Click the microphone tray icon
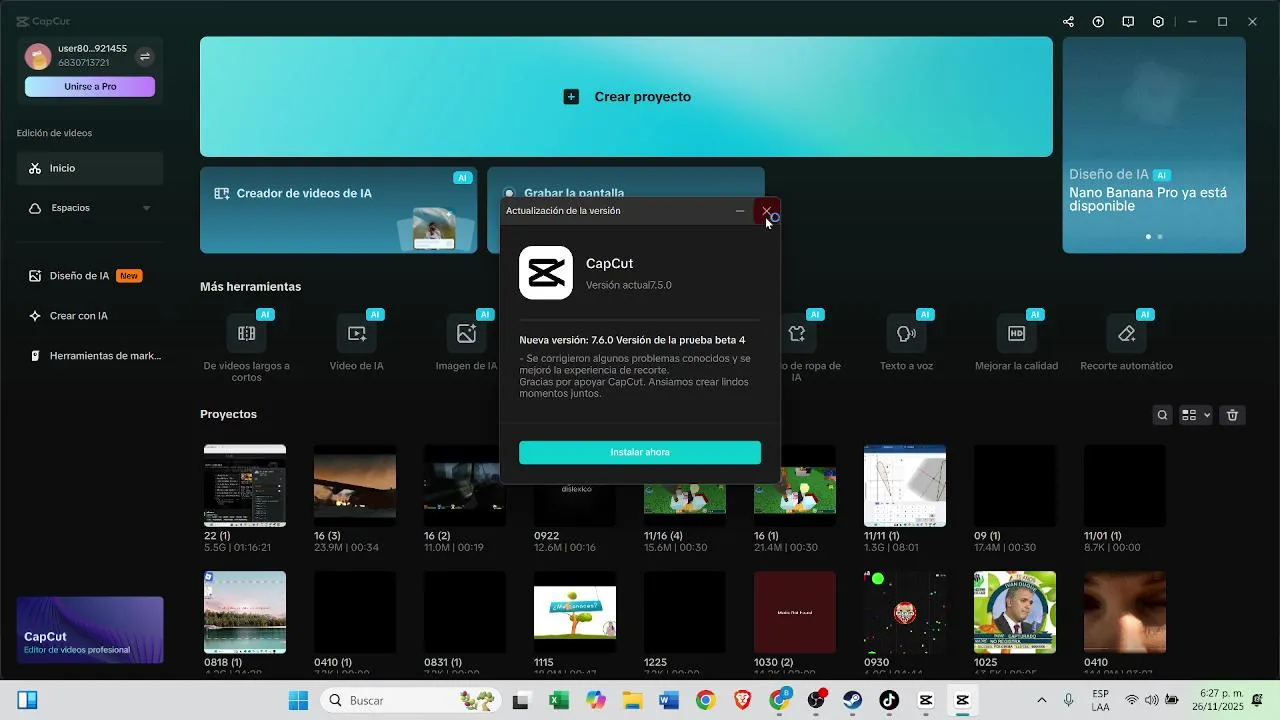 [x=1069, y=700]
